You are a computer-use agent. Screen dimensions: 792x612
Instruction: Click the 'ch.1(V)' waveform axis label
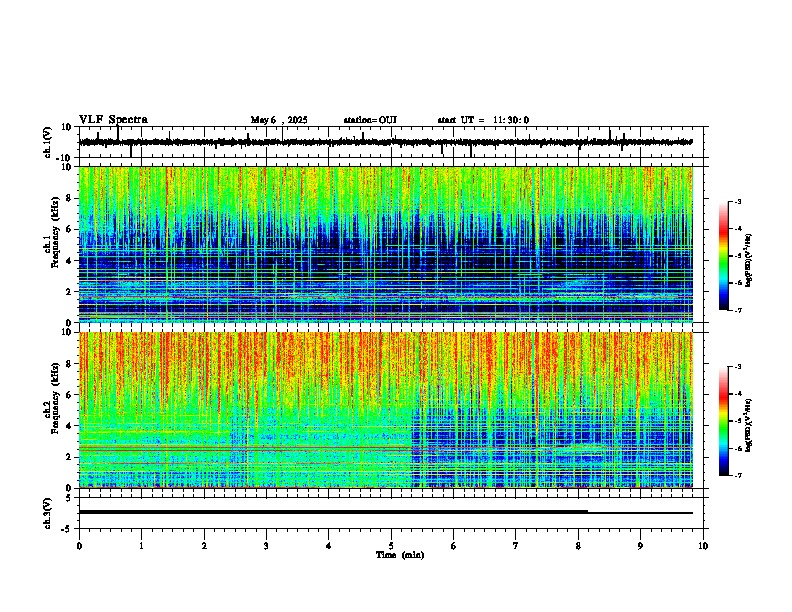point(48,142)
